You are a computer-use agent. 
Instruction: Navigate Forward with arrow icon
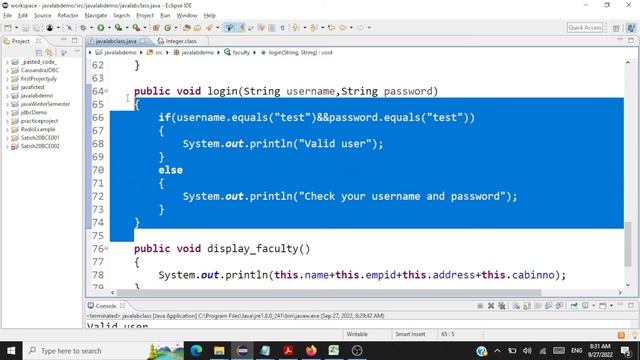coord(360,28)
